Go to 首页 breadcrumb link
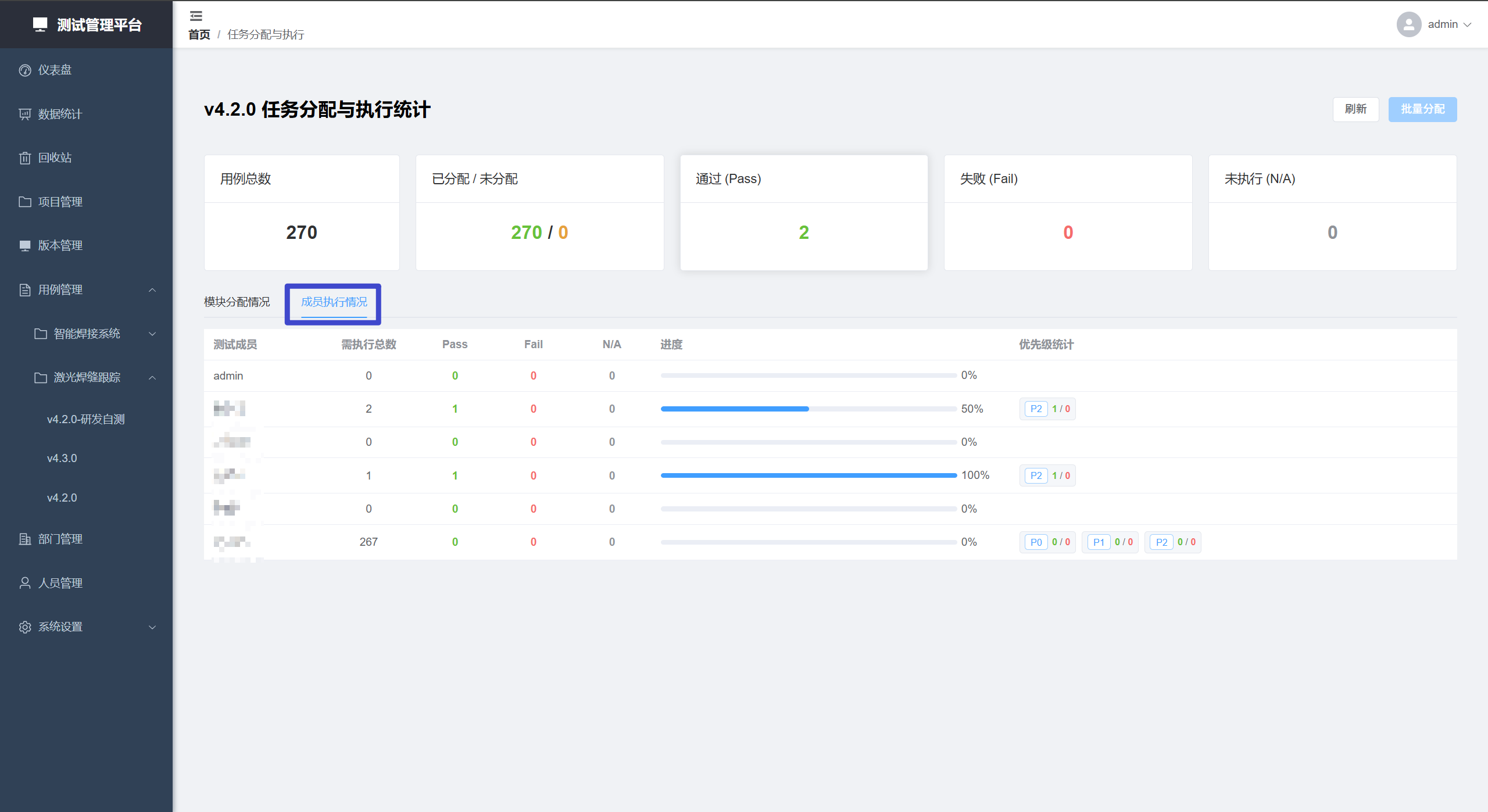Screen dimensions: 1488x812 coord(199,35)
